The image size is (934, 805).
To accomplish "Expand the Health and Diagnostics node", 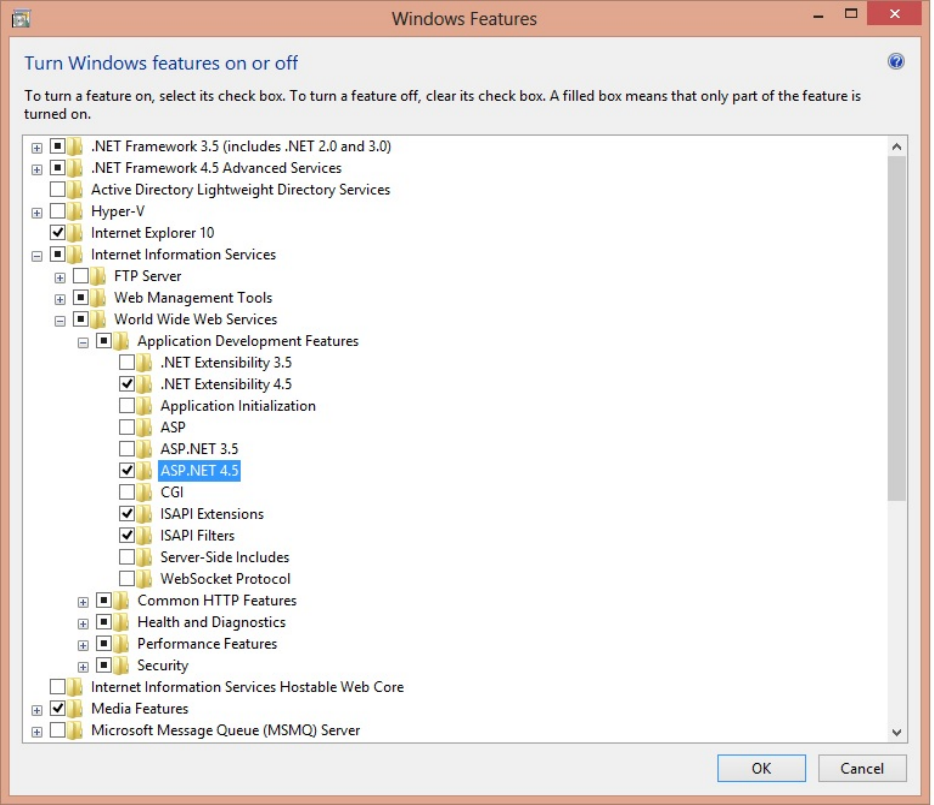I will coord(83,624).
